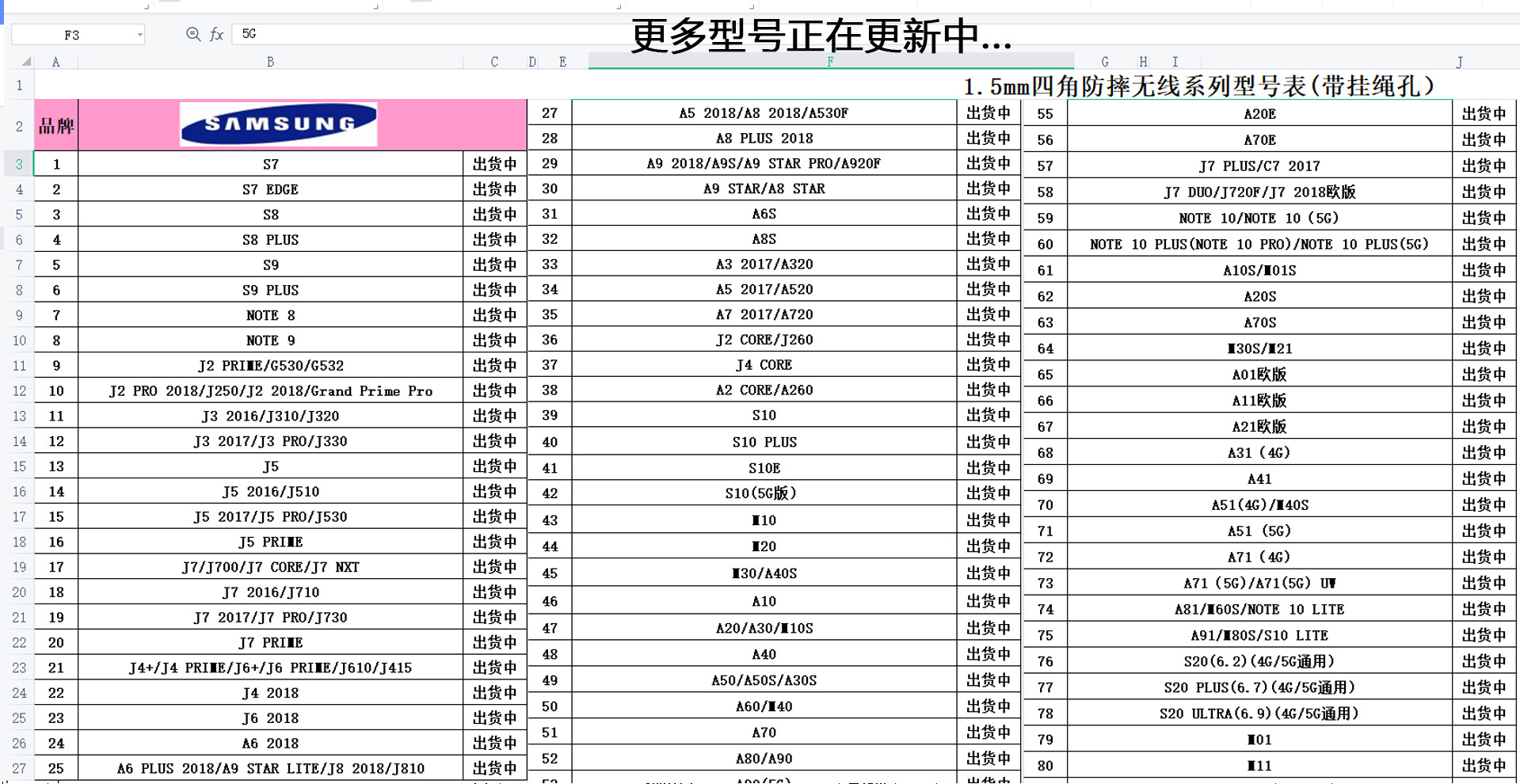Click the Samsung logo image

(278, 124)
